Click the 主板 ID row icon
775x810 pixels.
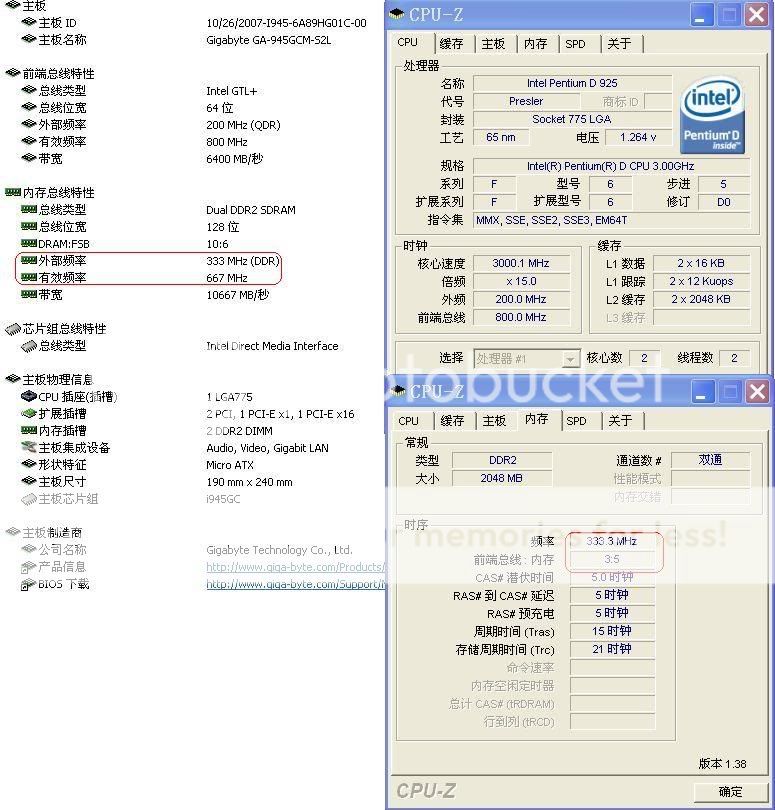point(29,22)
